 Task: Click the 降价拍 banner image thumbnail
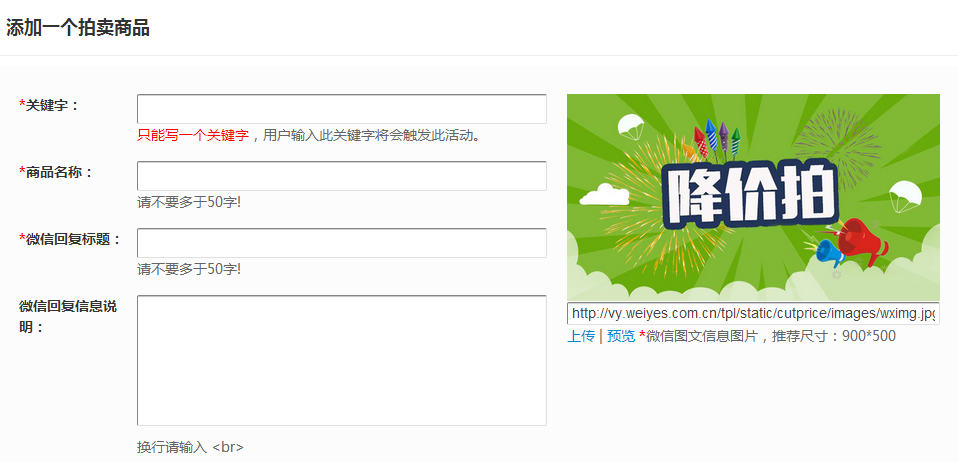click(x=753, y=197)
